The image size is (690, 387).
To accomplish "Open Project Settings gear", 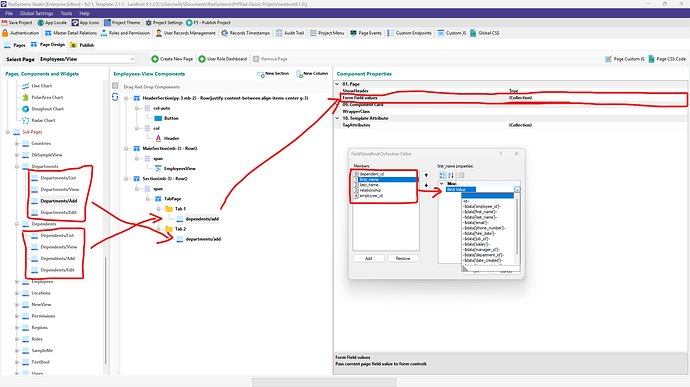I will click(164, 22).
